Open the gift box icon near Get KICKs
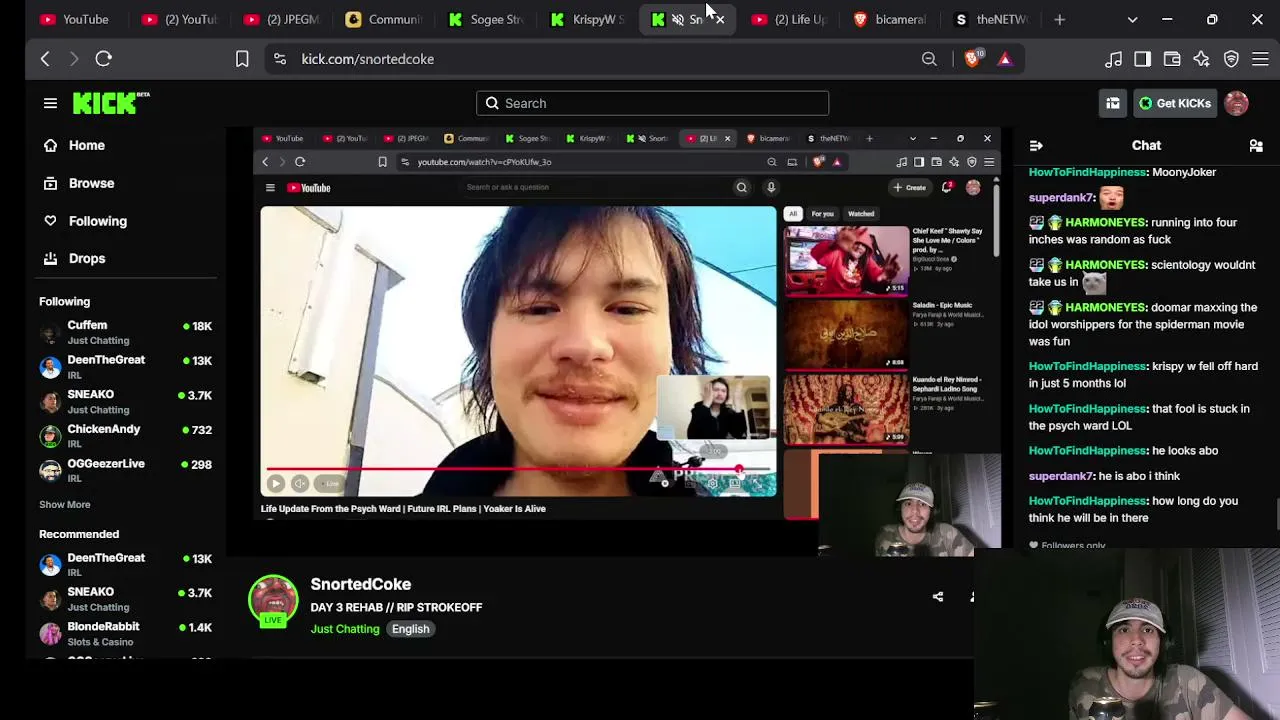This screenshot has height=720, width=1280. coord(1112,103)
